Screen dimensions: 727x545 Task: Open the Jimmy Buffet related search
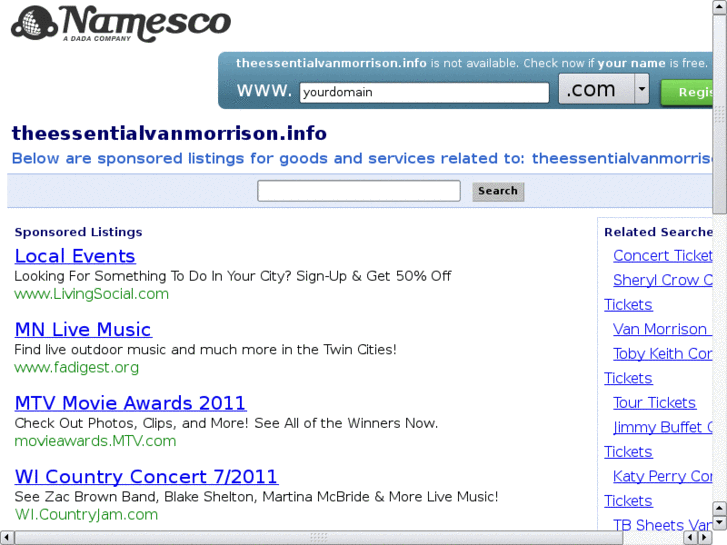tap(663, 427)
